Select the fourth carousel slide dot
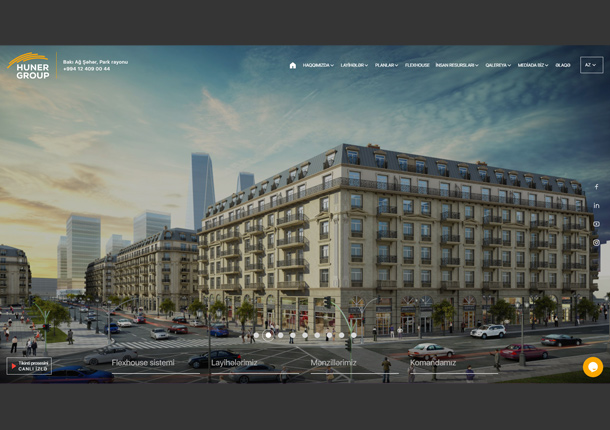 point(292,335)
